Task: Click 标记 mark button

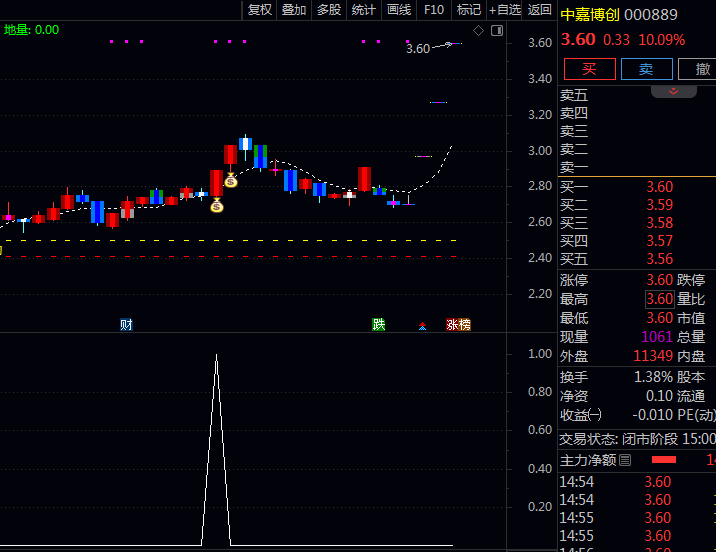Action: point(469,10)
